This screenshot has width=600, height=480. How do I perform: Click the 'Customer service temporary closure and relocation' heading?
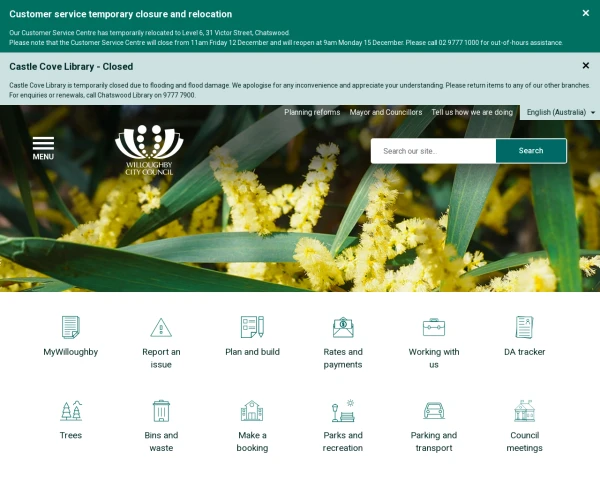(121, 14)
